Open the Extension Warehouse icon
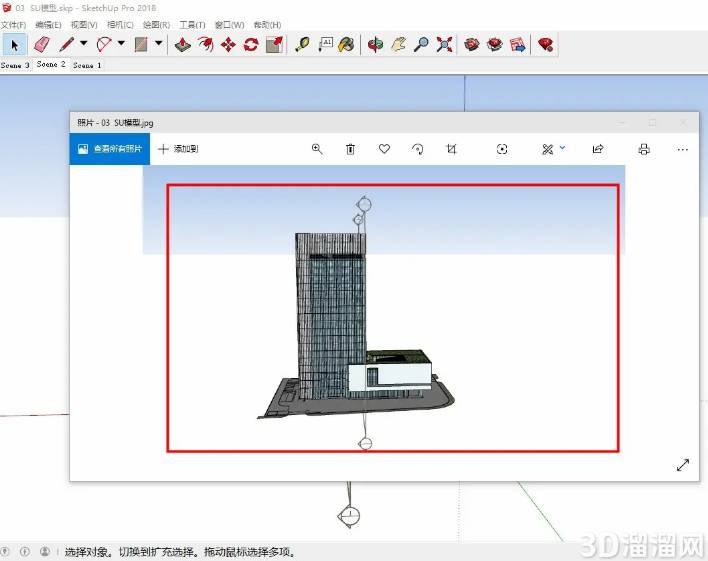 point(495,45)
